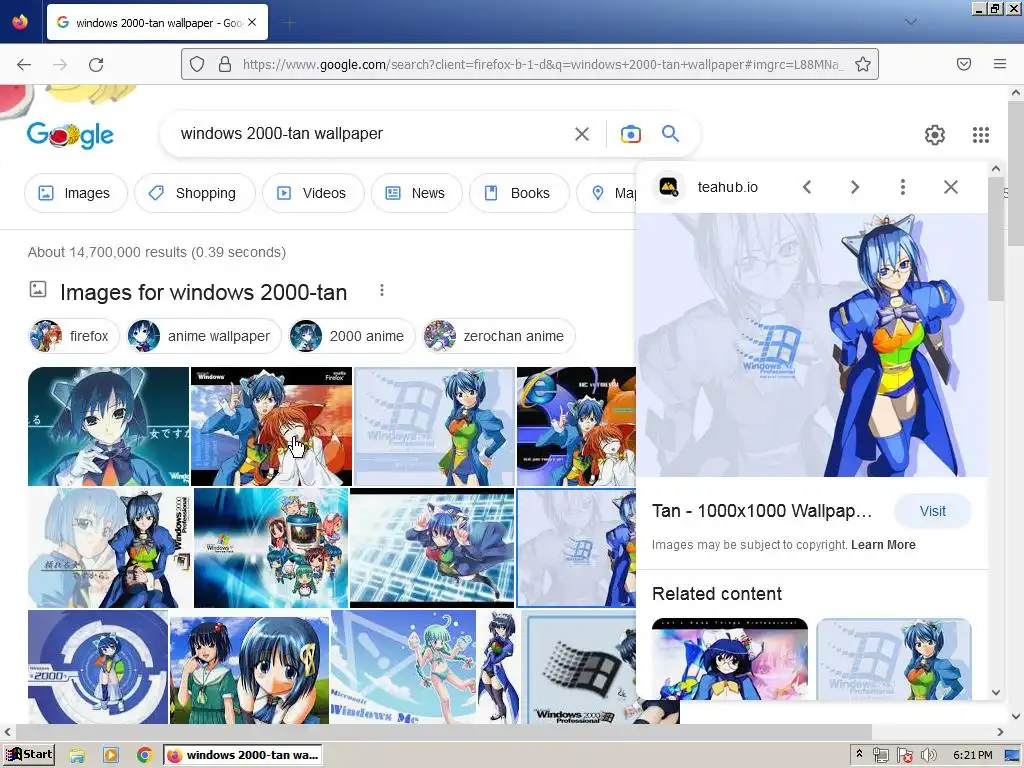This screenshot has width=1024, height=768.
Task: Launch the Chrome taskbar quick launch icon
Action: point(144,756)
